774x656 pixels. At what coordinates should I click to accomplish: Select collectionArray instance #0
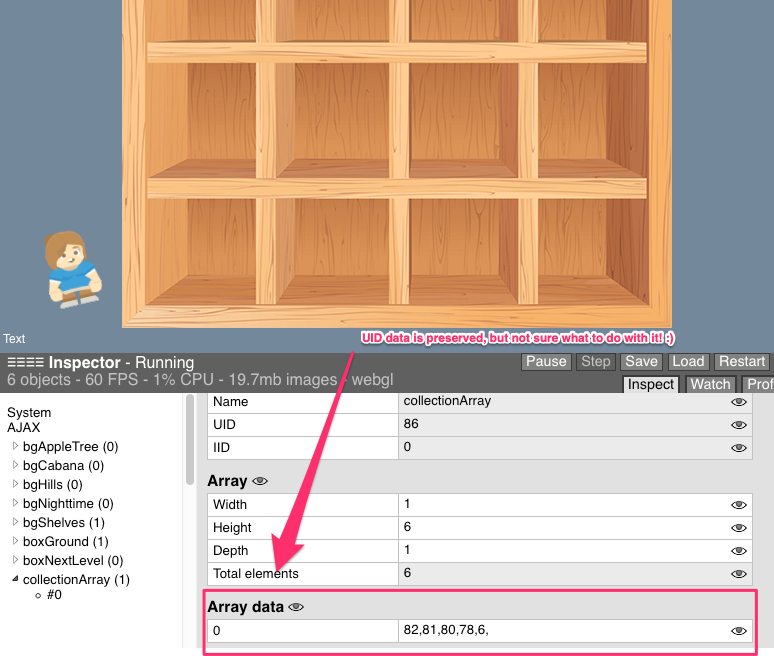click(54, 595)
